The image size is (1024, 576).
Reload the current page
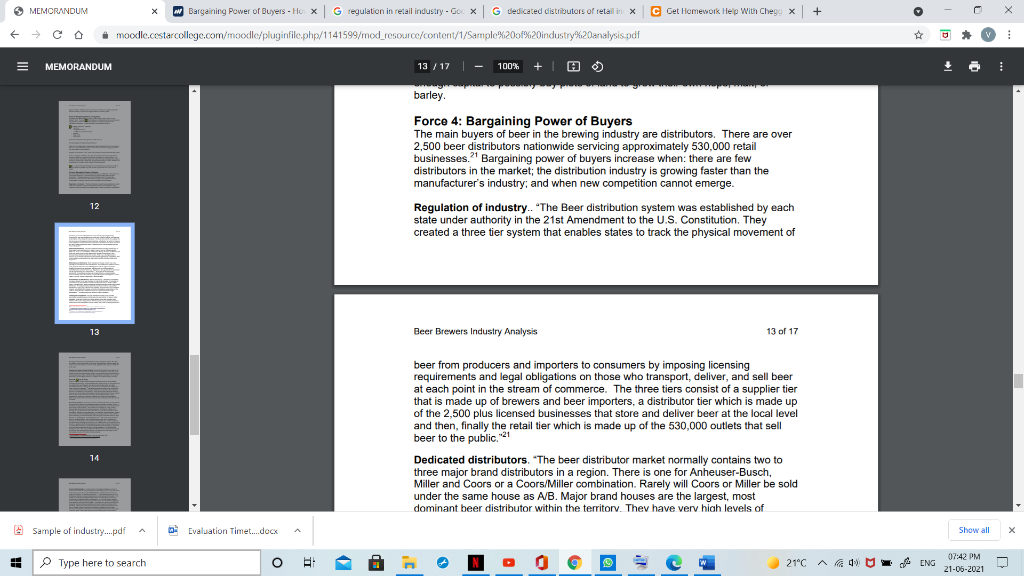tap(55, 32)
